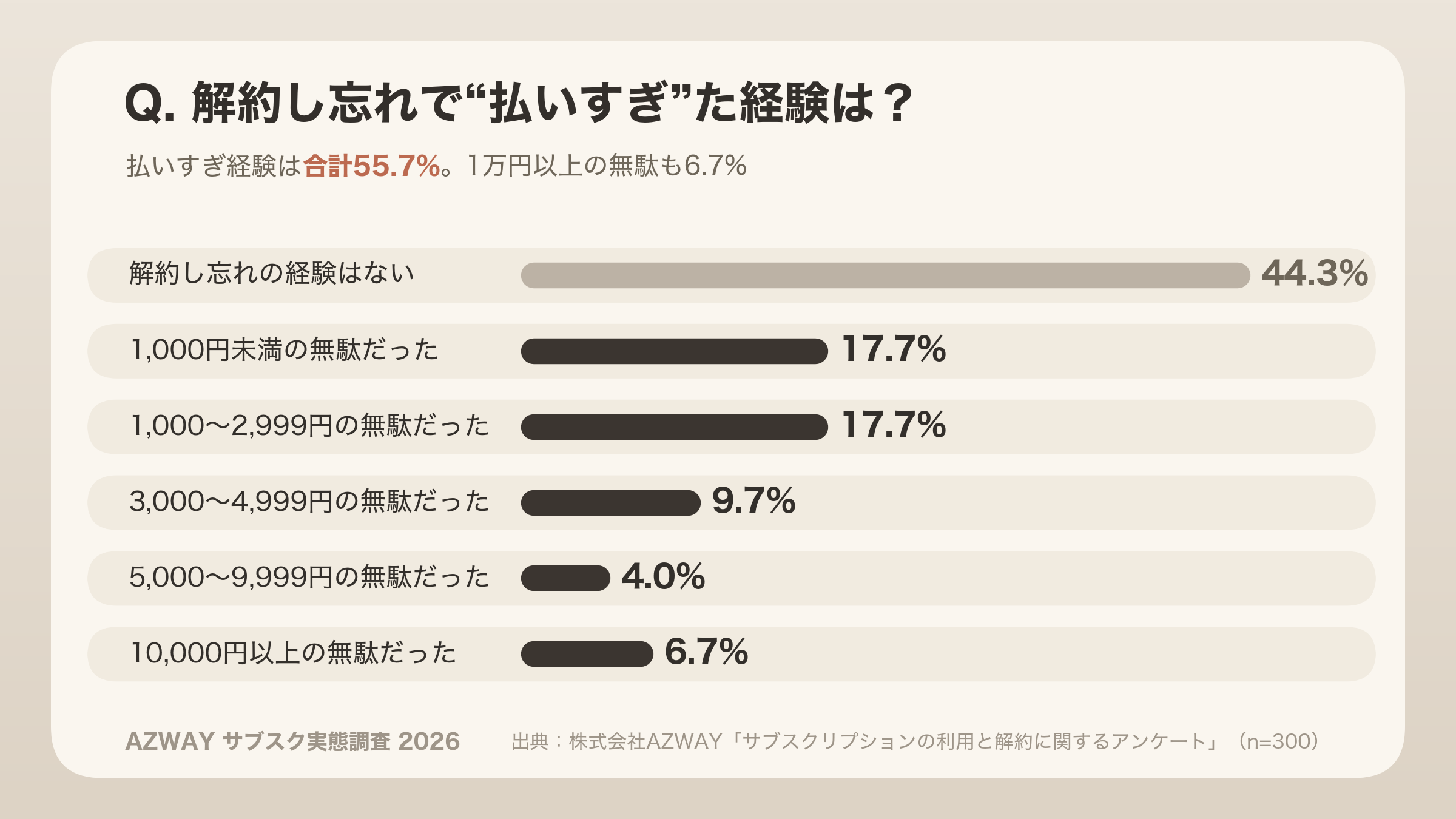This screenshot has width=1456, height=819.
Task: Select the highlighted 合計55.7% text
Action: tap(372, 166)
